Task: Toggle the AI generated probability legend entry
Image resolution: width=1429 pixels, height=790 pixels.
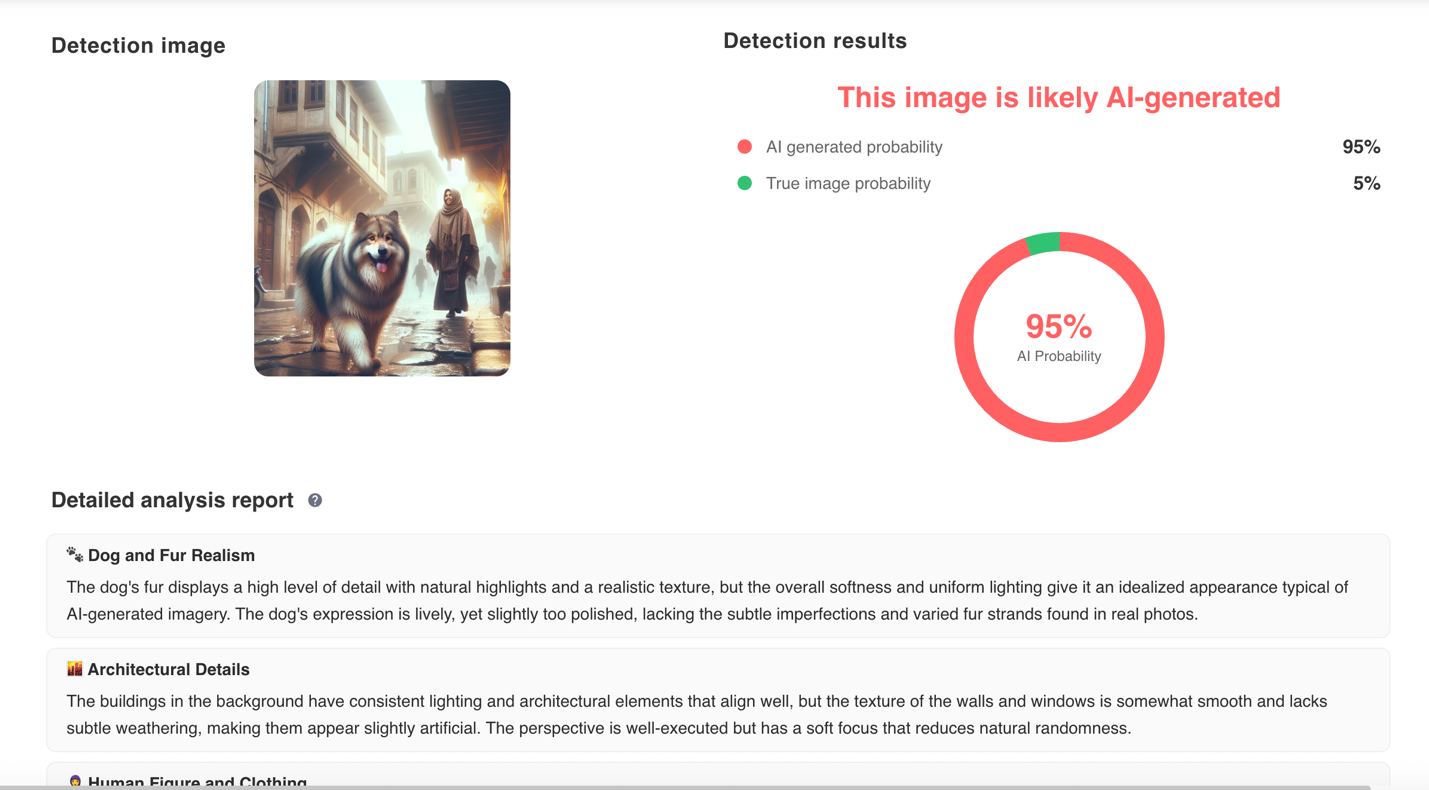Action: (853, 146)
